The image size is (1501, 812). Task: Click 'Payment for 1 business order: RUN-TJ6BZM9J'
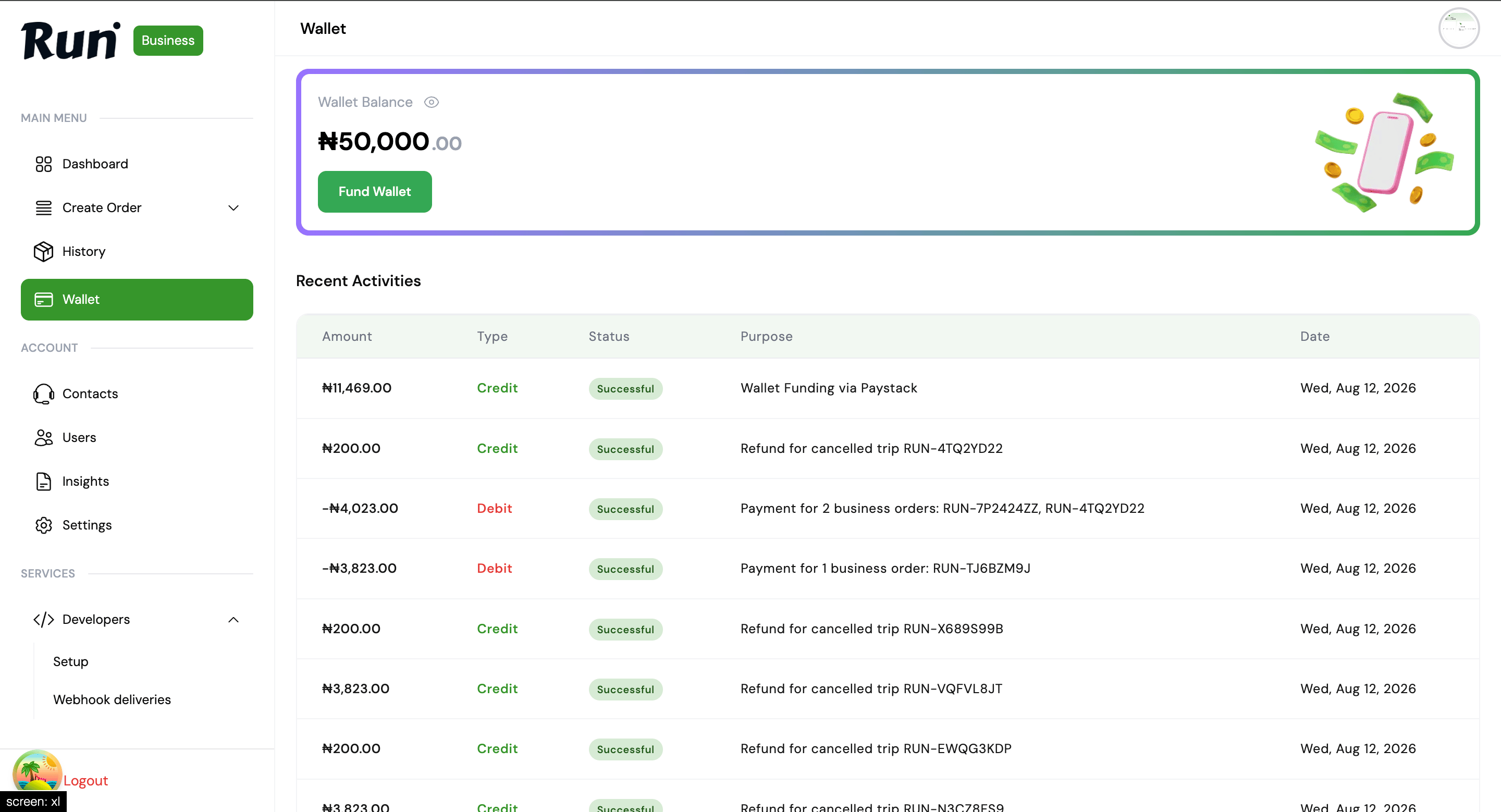coord(885,569)
